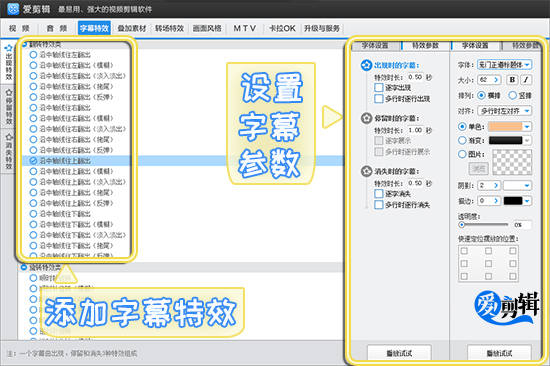The width and height of the screenshot is (550, 366).
Task: Open the 叠加素材 tab
Action: pos(132,28)
